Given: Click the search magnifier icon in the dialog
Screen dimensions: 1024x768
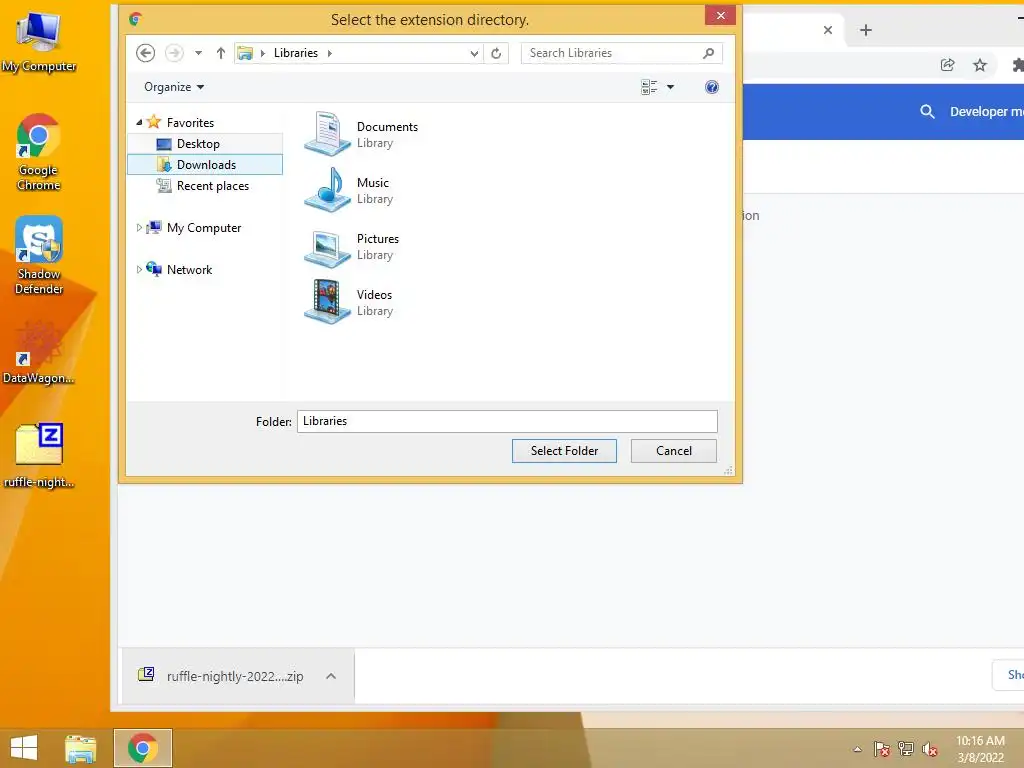Looking at the screenshot, I should pos(709,53).
